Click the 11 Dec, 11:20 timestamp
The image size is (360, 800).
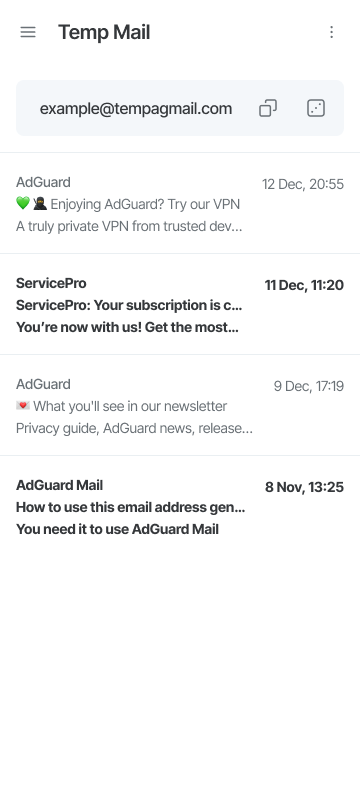pos(304,285)
